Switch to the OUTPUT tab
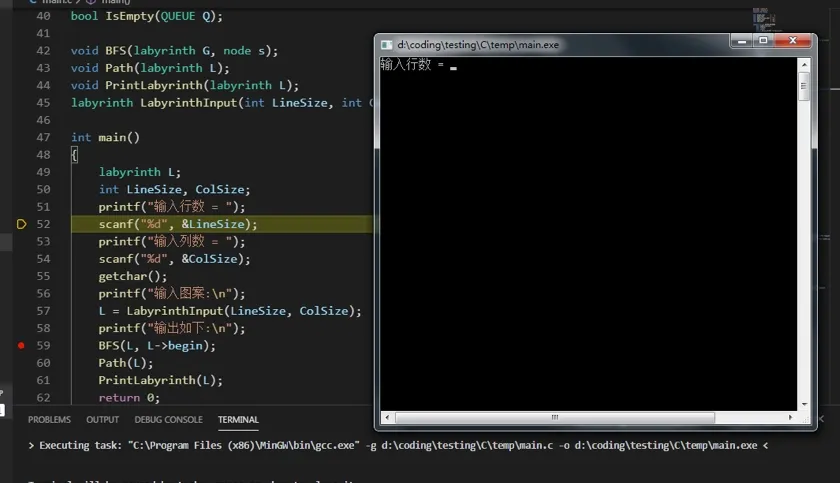Screen dimensions: 840x483 click(102, 419)
